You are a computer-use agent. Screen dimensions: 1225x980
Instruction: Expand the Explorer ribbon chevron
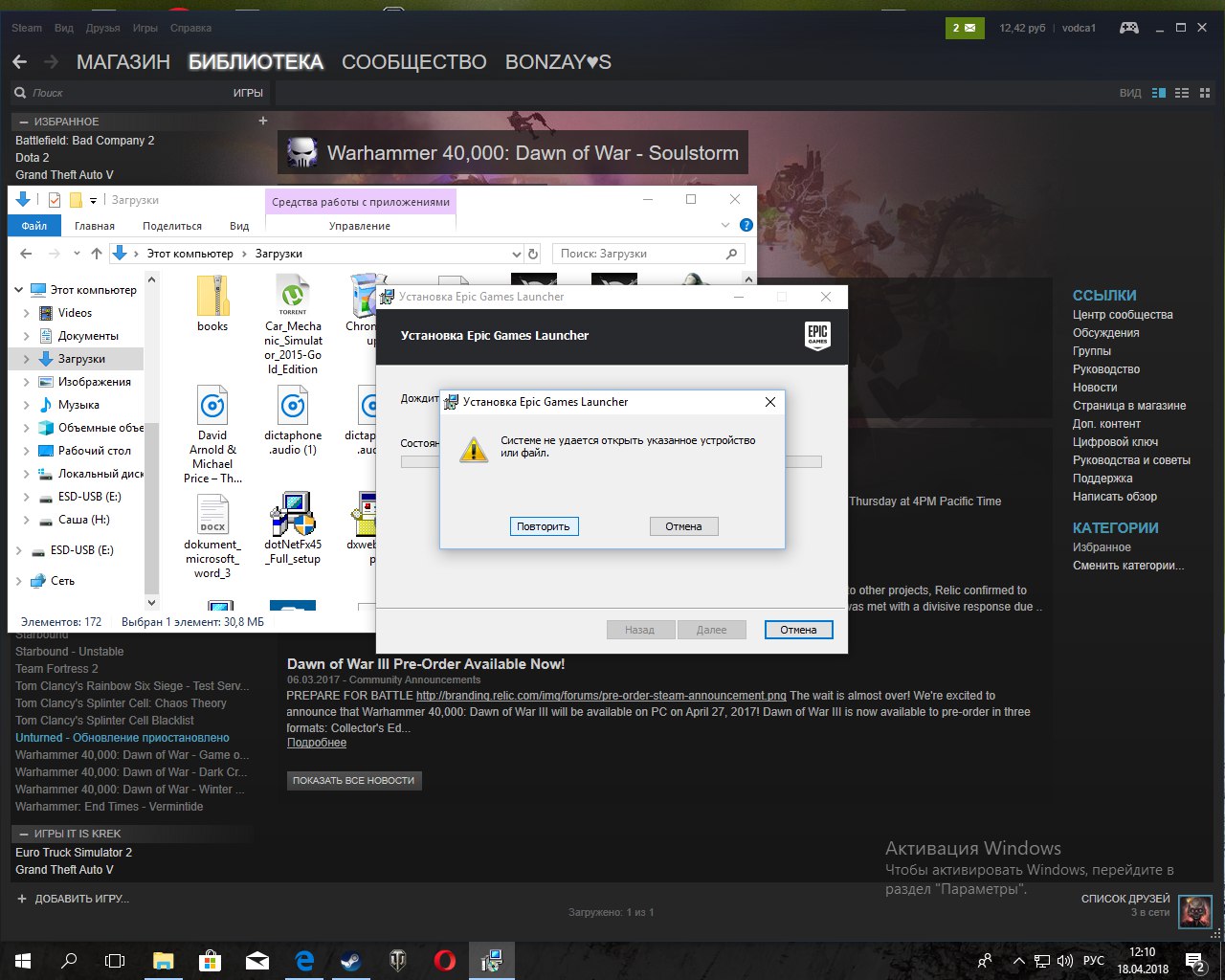click(724, 225)
